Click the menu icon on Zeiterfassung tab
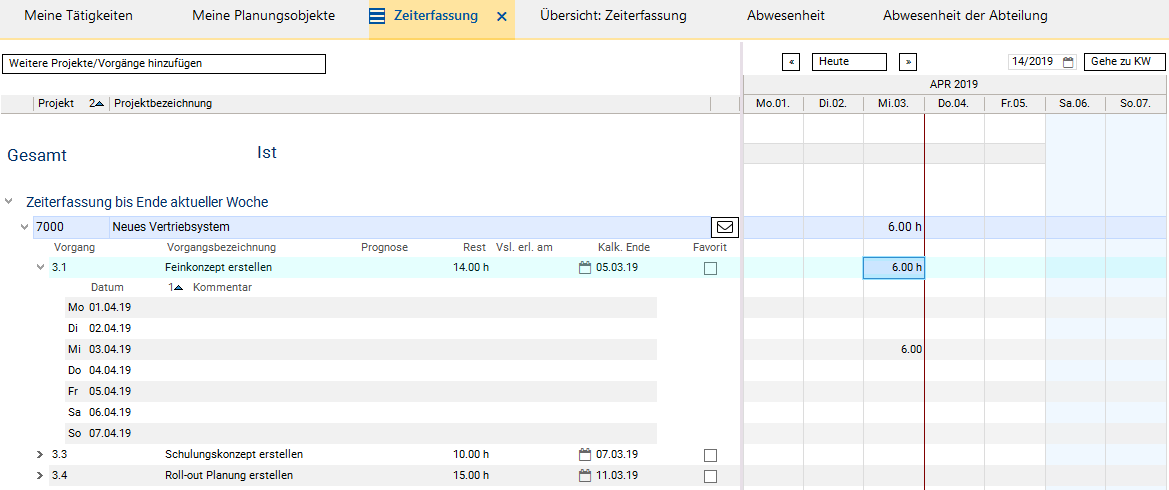The image size is (1169, 490). [x=377, y=16]
